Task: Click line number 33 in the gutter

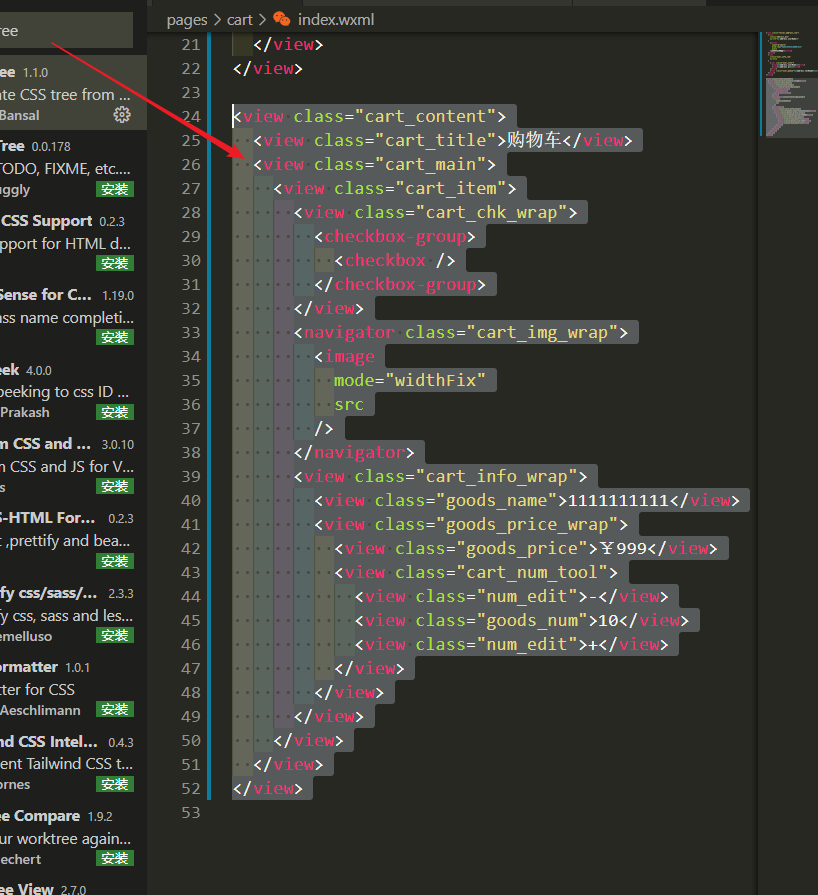Action: [191, 332]
